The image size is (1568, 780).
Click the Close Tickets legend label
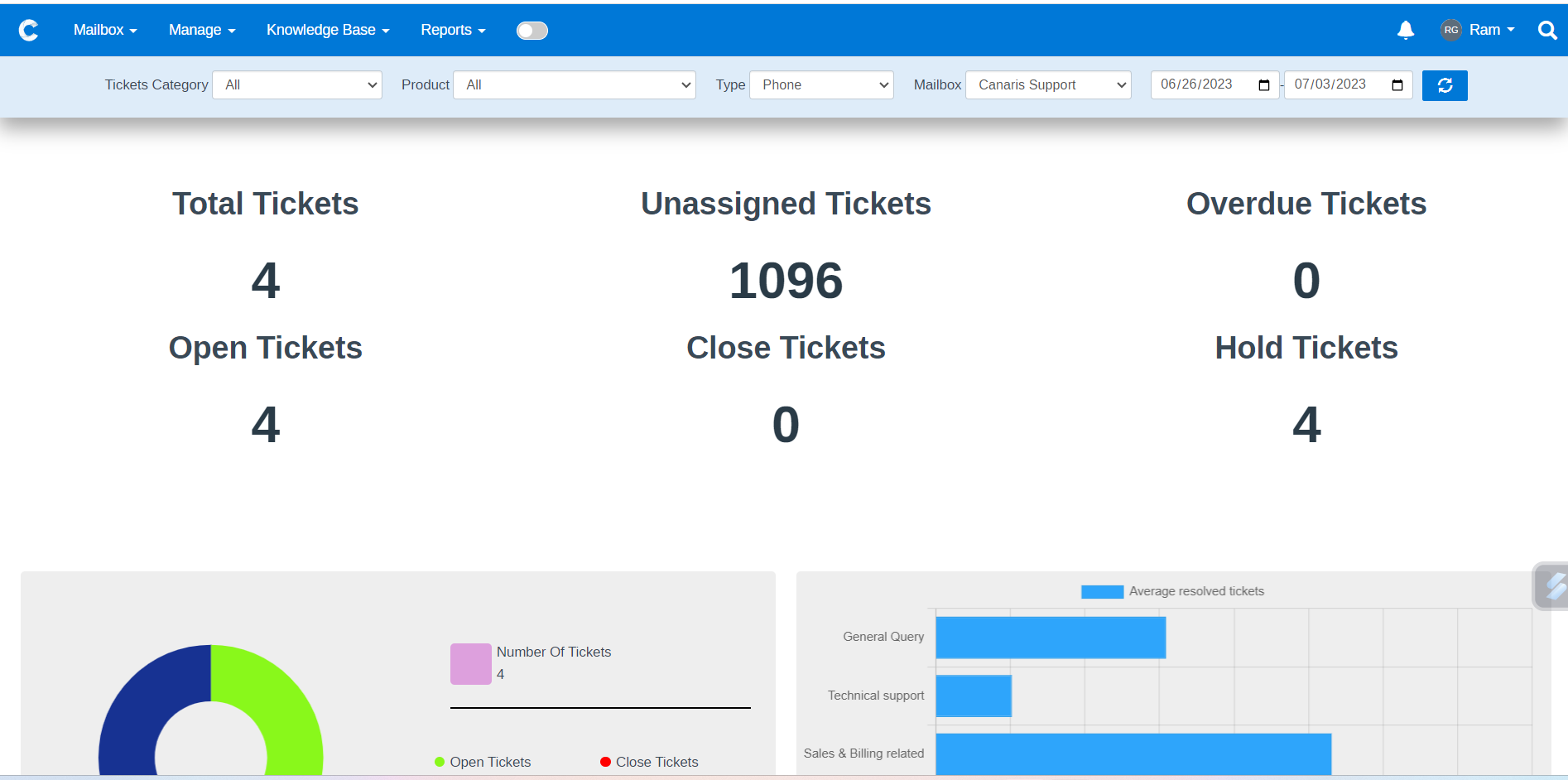tap(657, 762)
